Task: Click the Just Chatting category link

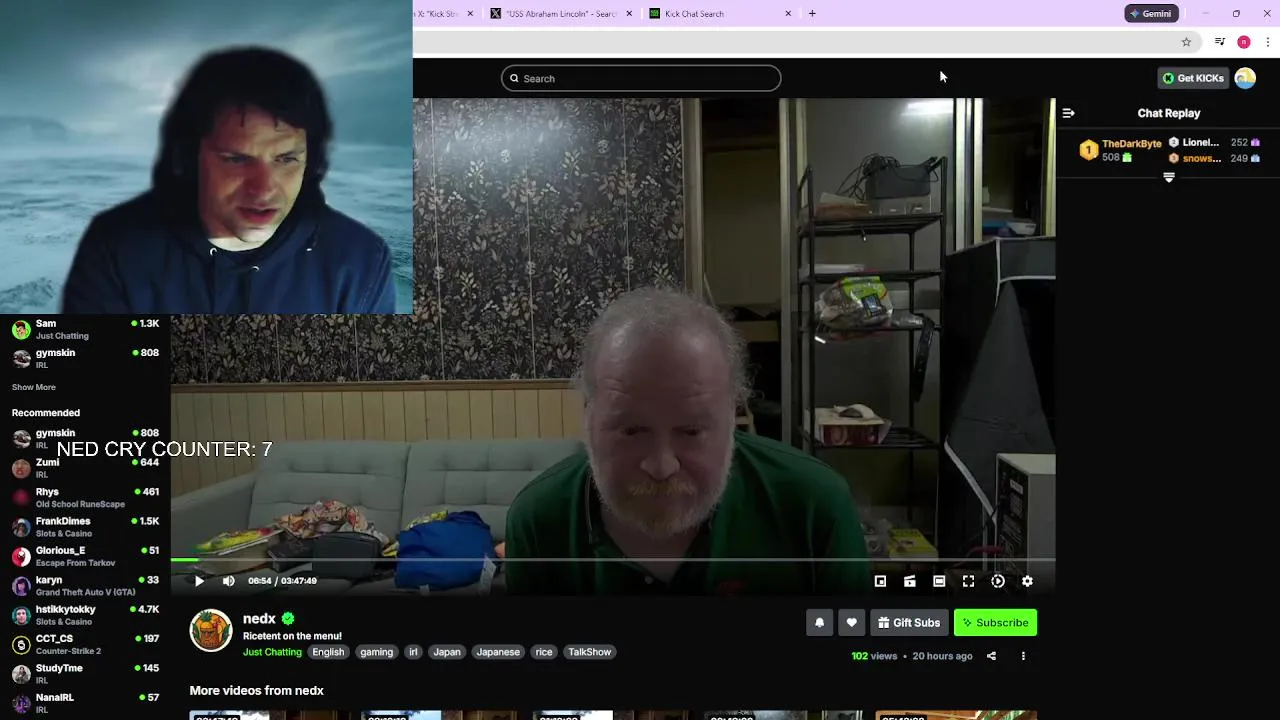Action: tap(272, 652)
